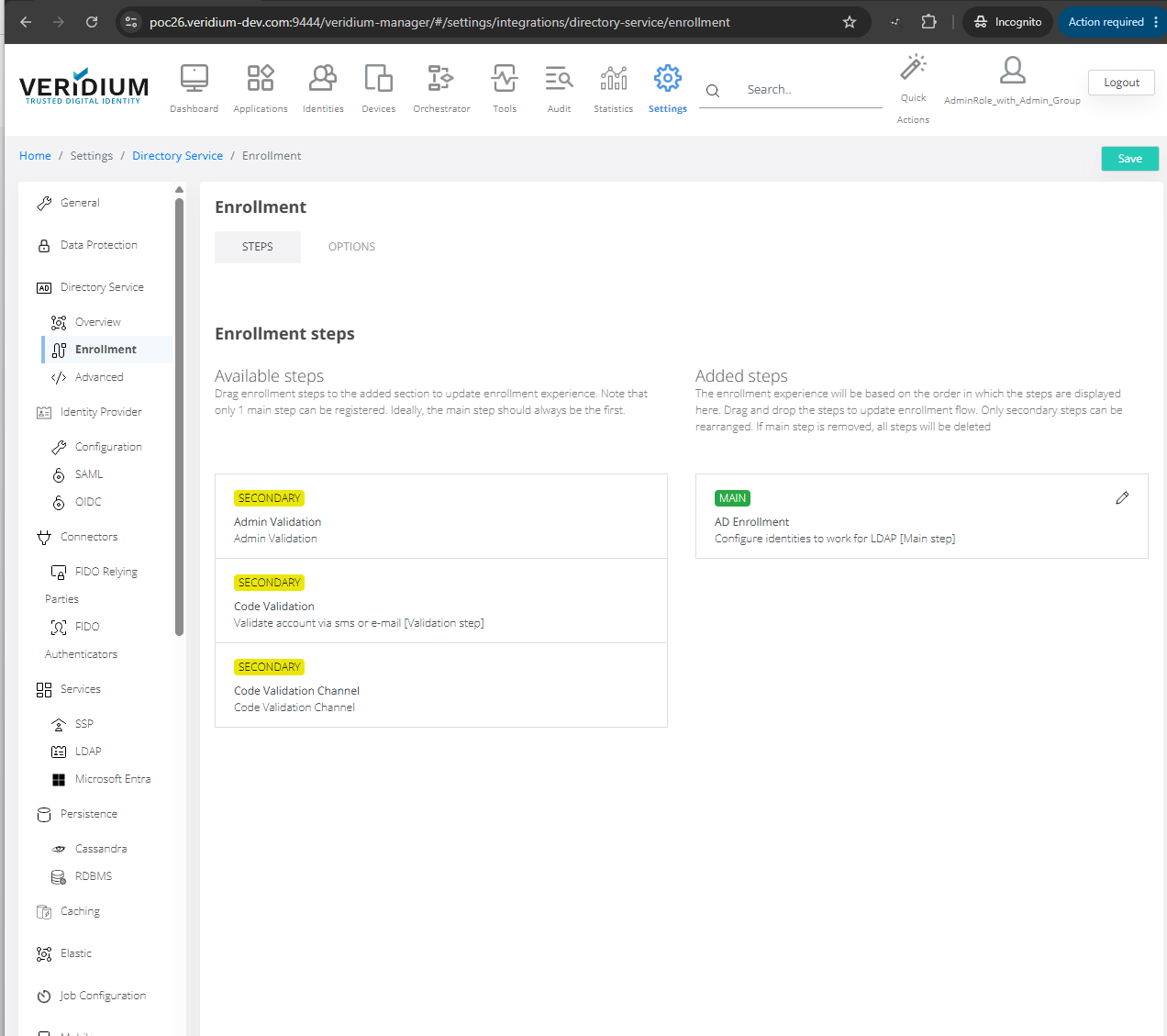The width and height of the screenshot is (1167, 1036).
Task: Open the Identities people icon
Action: click(323, 78)
